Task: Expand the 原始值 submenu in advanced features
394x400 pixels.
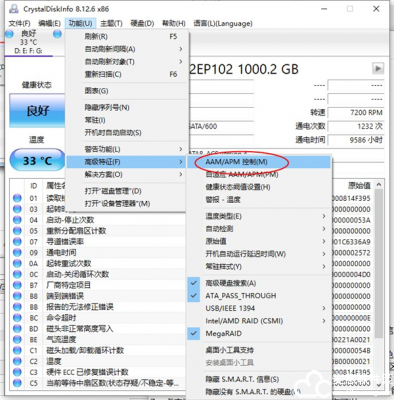Action: tap(259, 241)
